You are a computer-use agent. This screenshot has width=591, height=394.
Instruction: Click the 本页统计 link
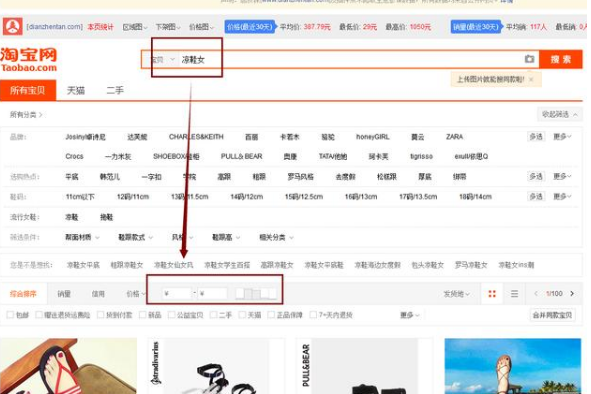pyautogui.click(x=100, y=27)
